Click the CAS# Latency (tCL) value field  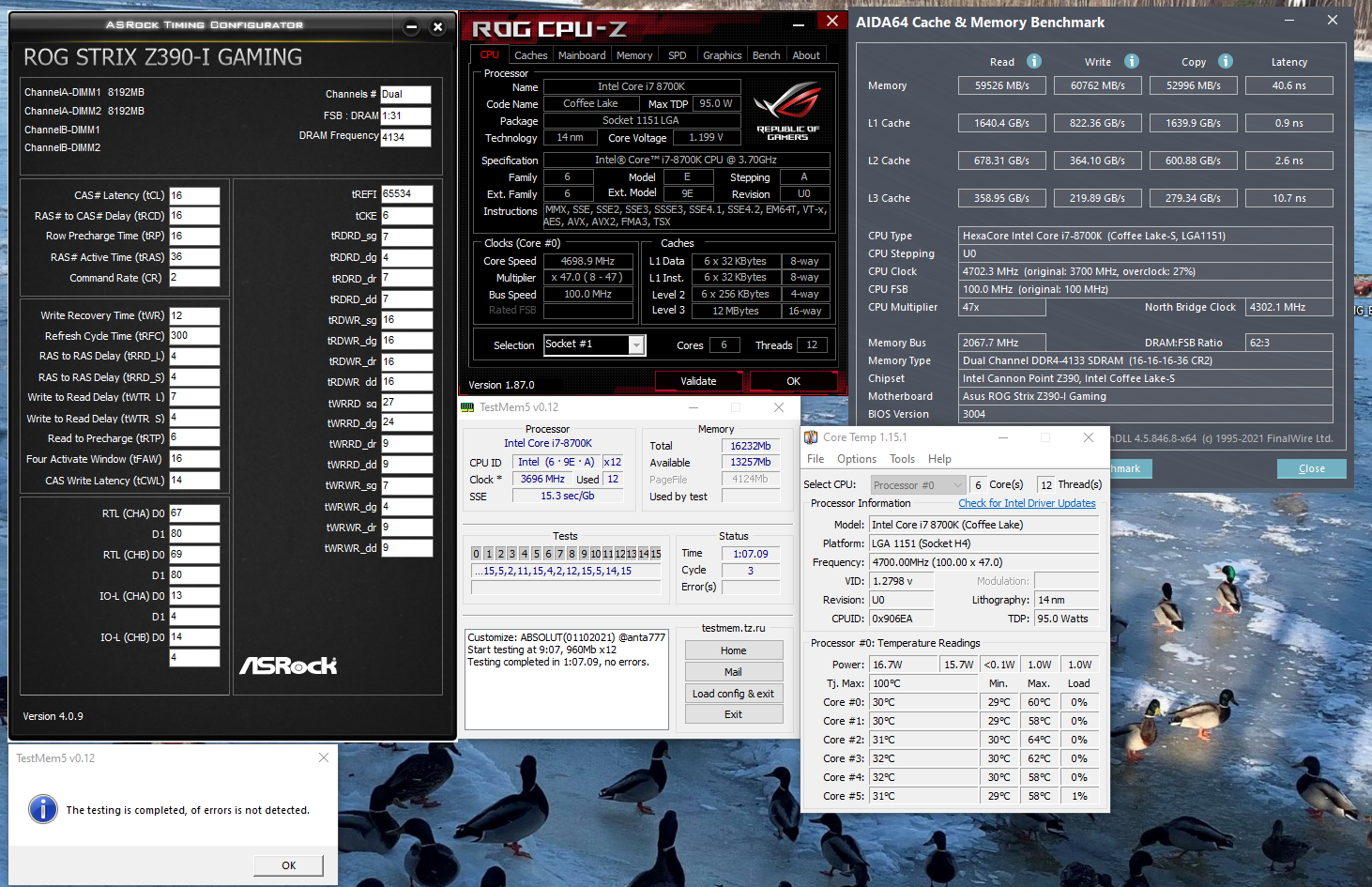pos(194,195)
